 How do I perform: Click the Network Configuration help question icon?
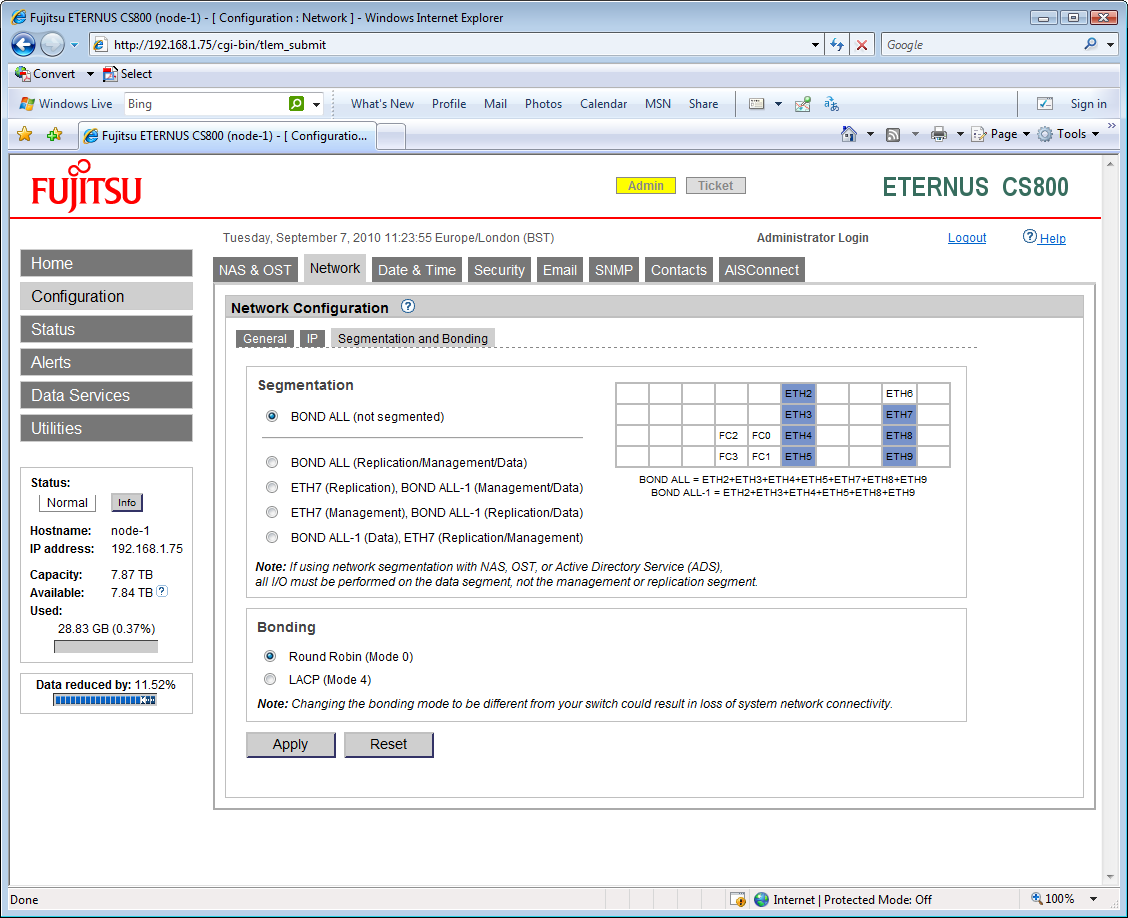click(408, 306)
